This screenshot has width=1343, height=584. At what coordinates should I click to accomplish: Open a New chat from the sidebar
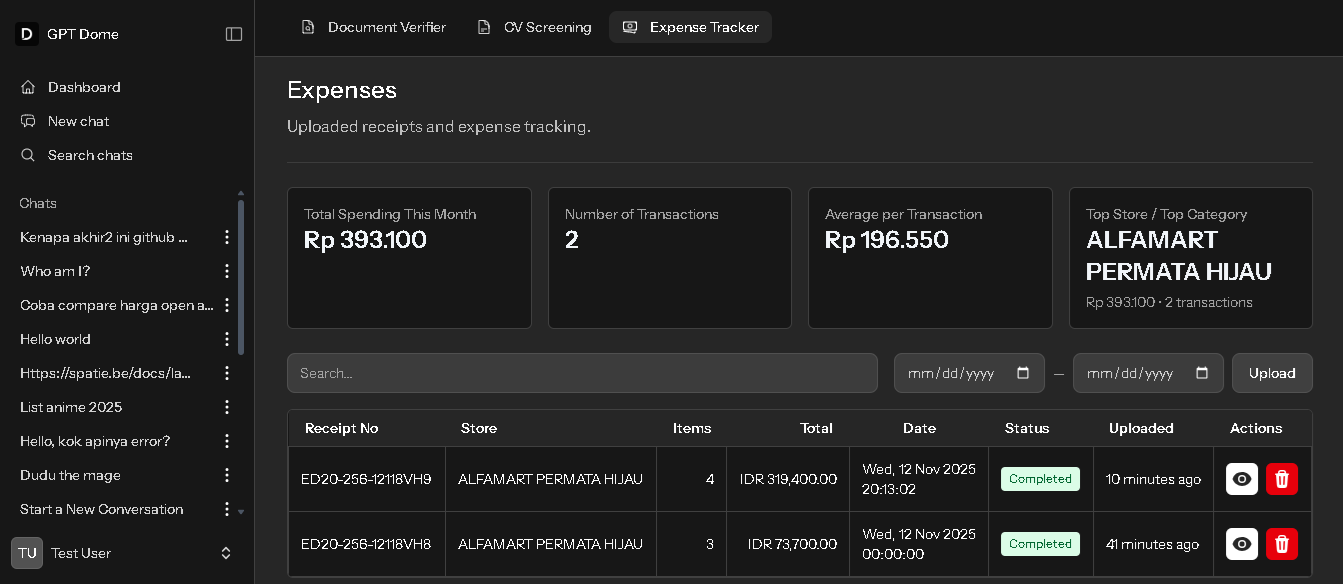(78, 121)
